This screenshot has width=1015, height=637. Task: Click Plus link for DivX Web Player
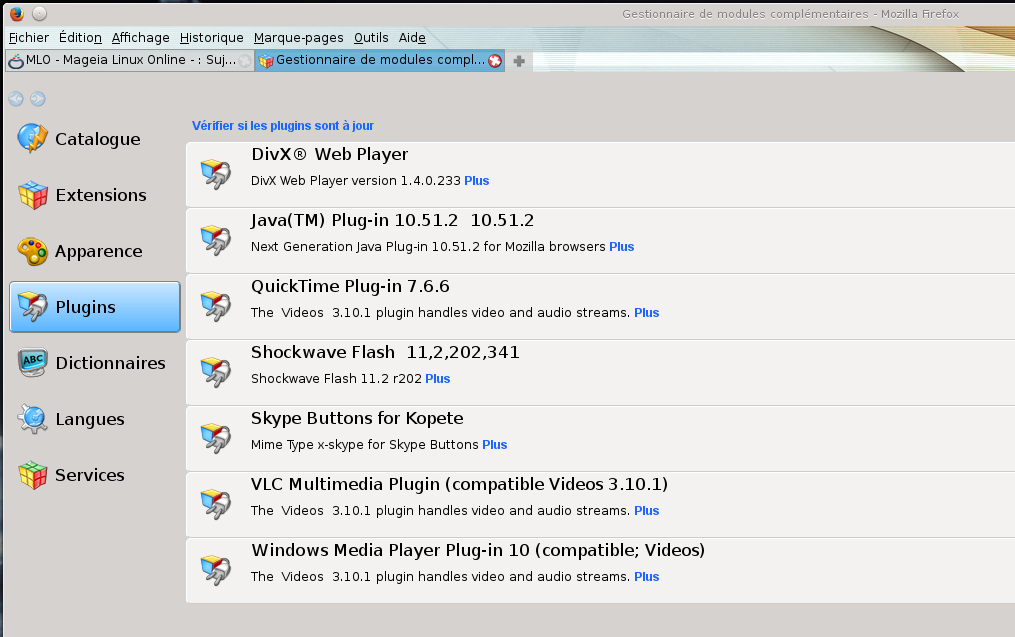[x=476, y=181]
